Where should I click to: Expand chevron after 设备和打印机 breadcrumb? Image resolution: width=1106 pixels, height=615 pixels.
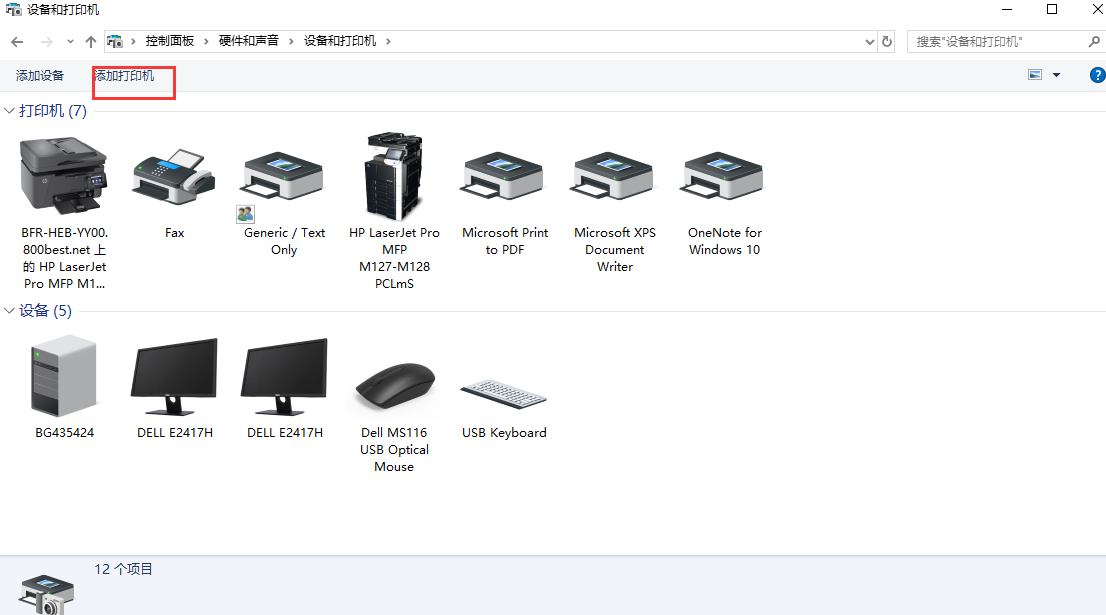[388, 42]
